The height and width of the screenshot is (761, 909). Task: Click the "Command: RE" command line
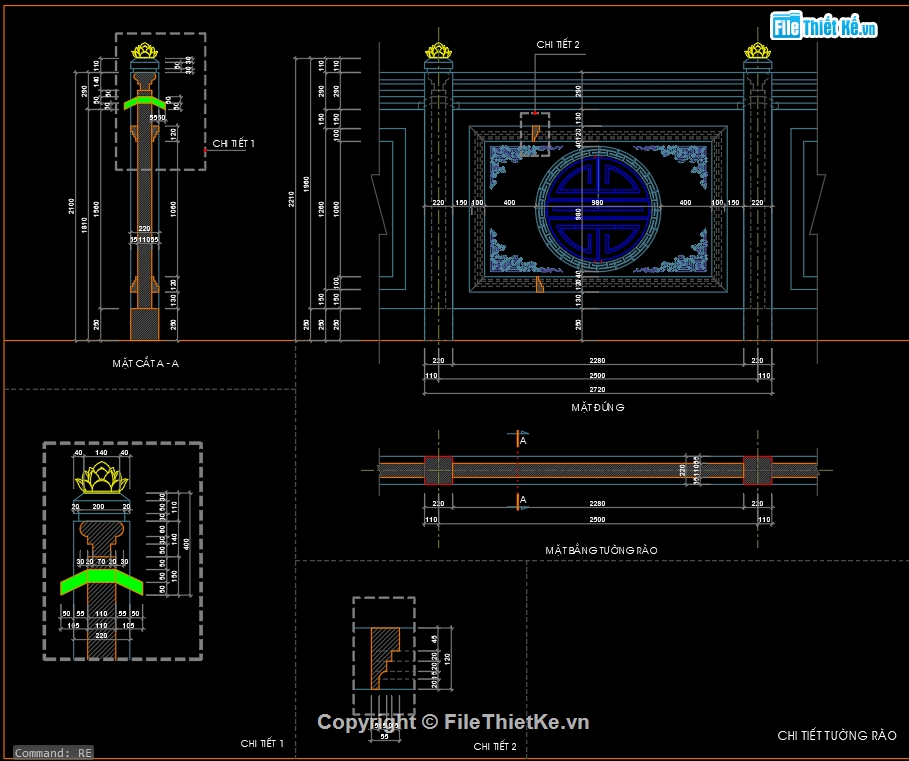(53, 752)
